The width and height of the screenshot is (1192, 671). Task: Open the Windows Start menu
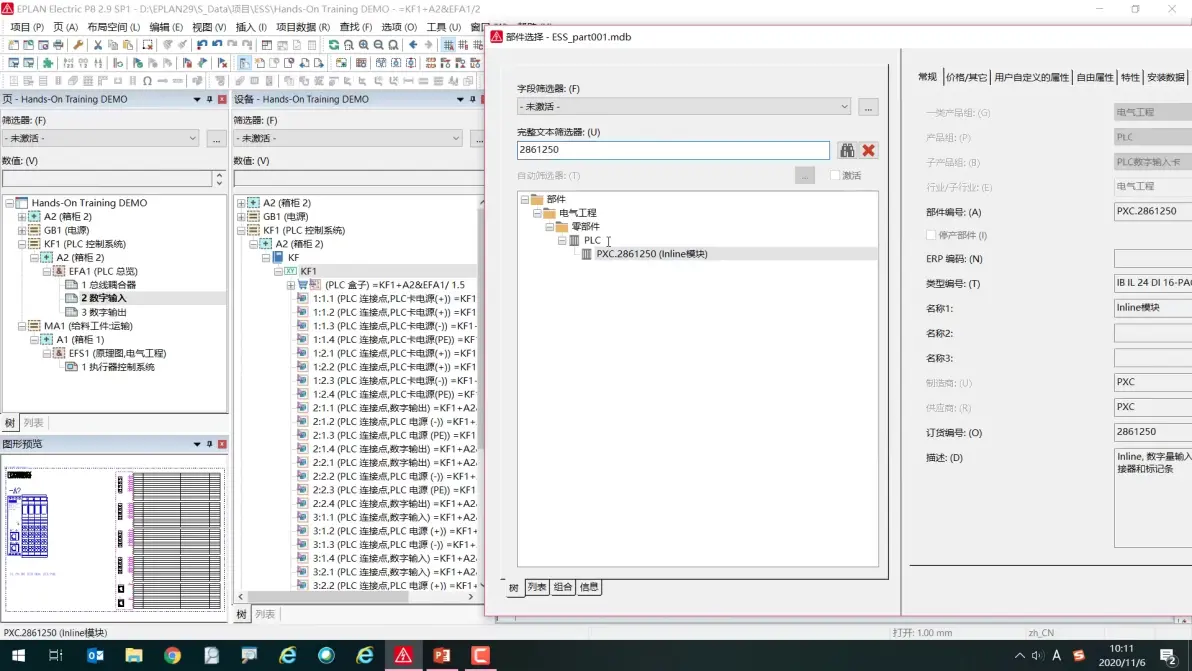click(x=18, y=655)
